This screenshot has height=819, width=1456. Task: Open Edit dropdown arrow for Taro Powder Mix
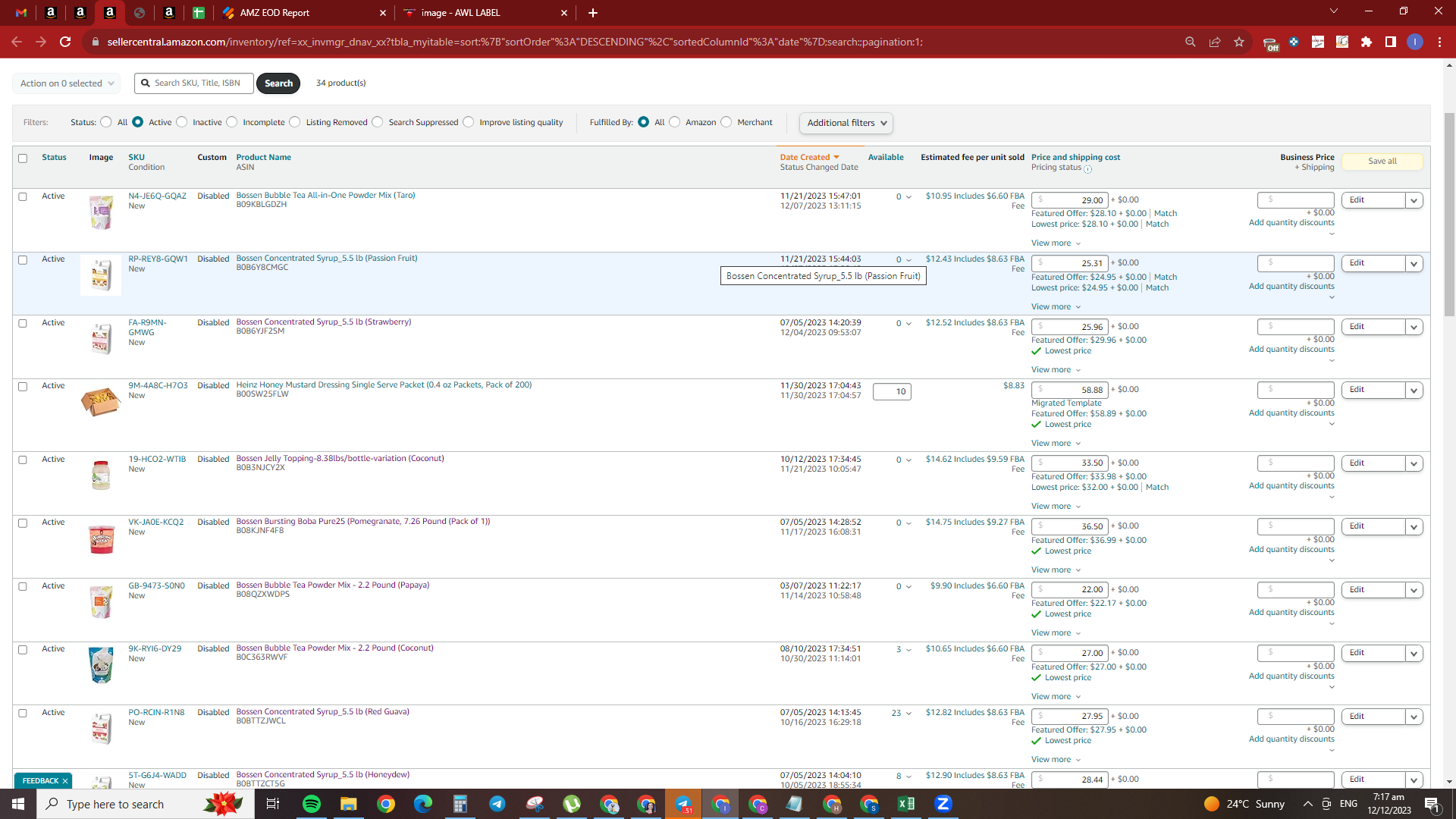point(1414,201)
